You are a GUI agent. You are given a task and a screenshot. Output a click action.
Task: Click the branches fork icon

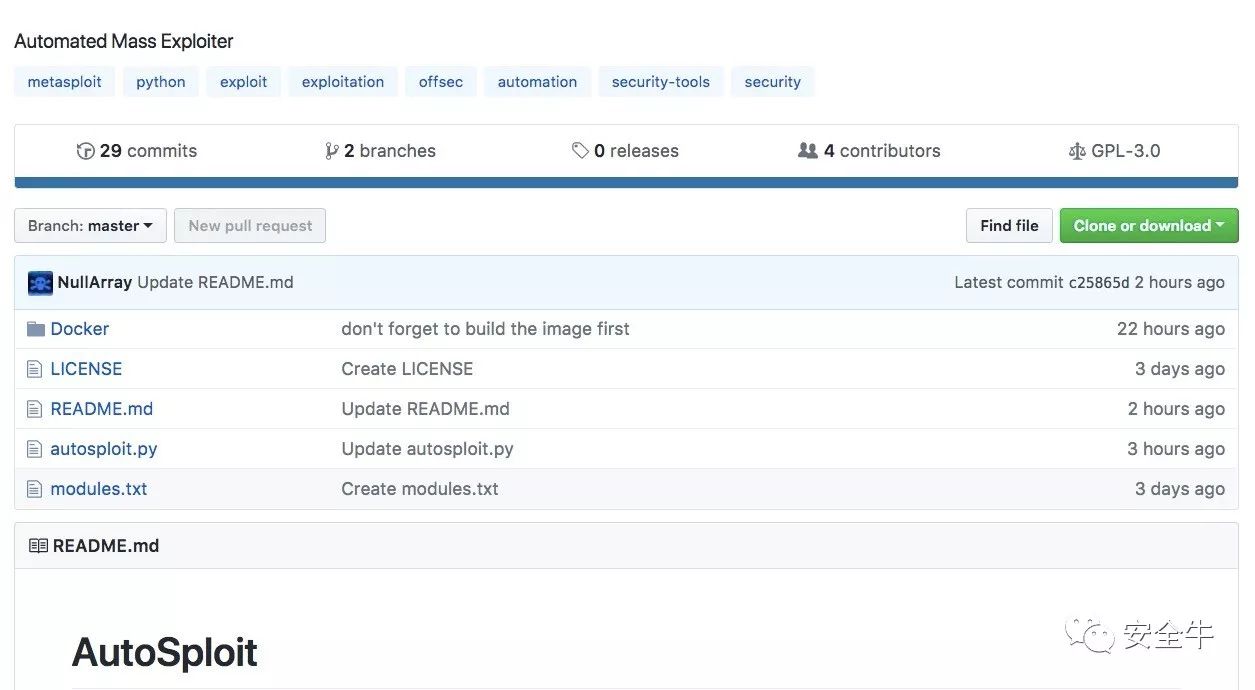[x=331, y=151]
